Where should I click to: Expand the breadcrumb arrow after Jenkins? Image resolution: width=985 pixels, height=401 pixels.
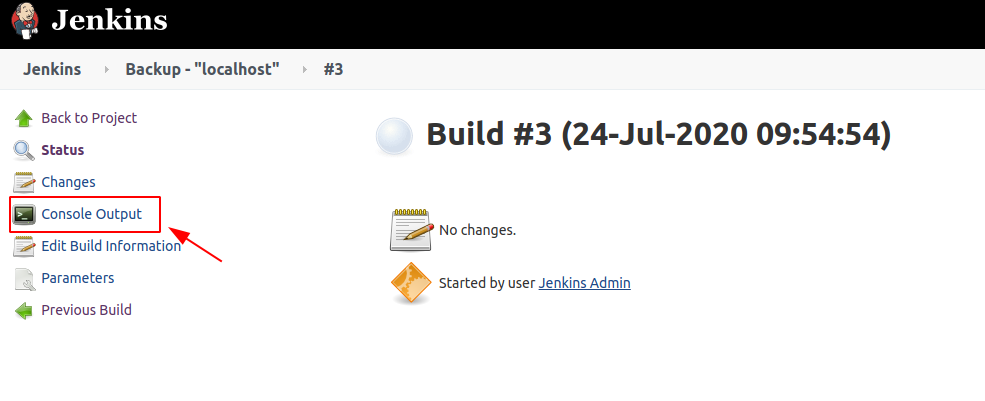pos(105,70)
